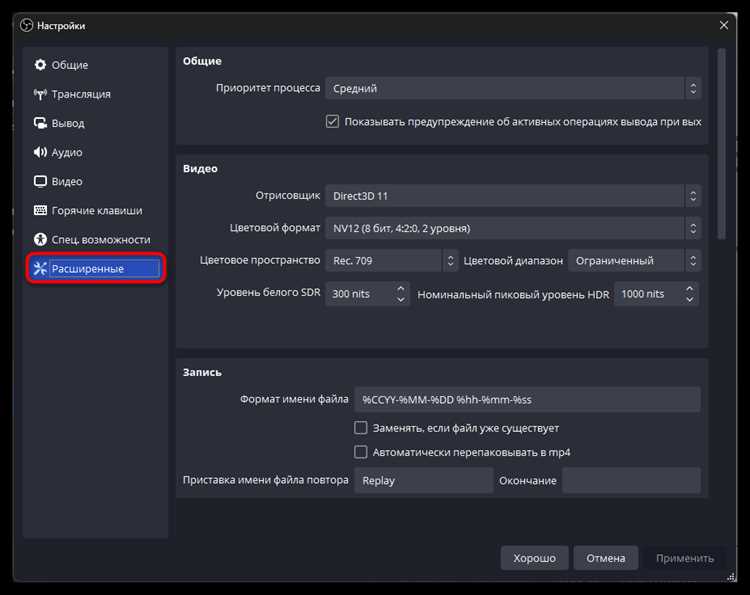Click the tools icon beside Расширенные
The width and height of the screenshot is (750, 595).
pos(40,268)
